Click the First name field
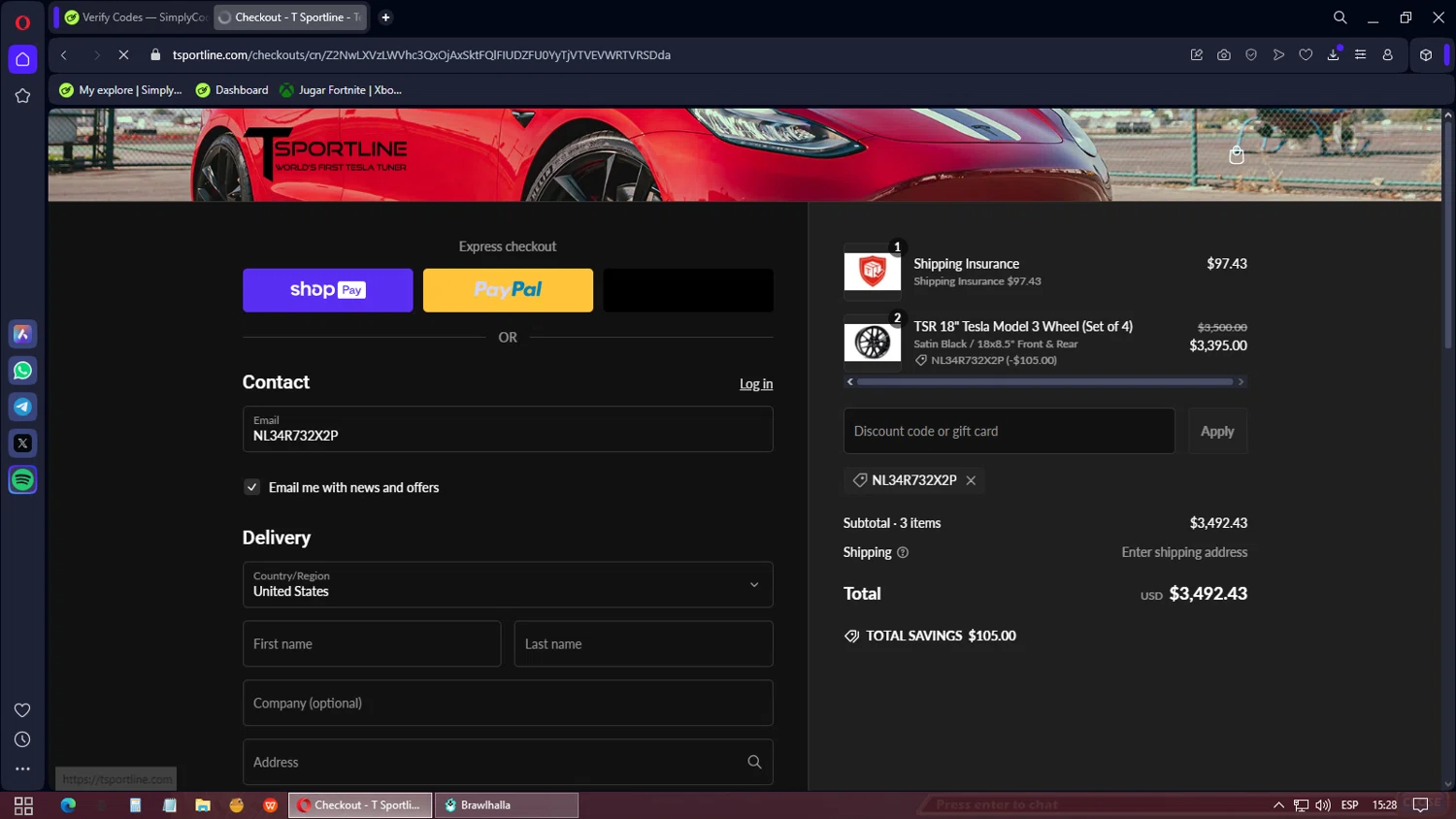The width and height of the screenshot is (1456, 819). [x=372, y=643]
